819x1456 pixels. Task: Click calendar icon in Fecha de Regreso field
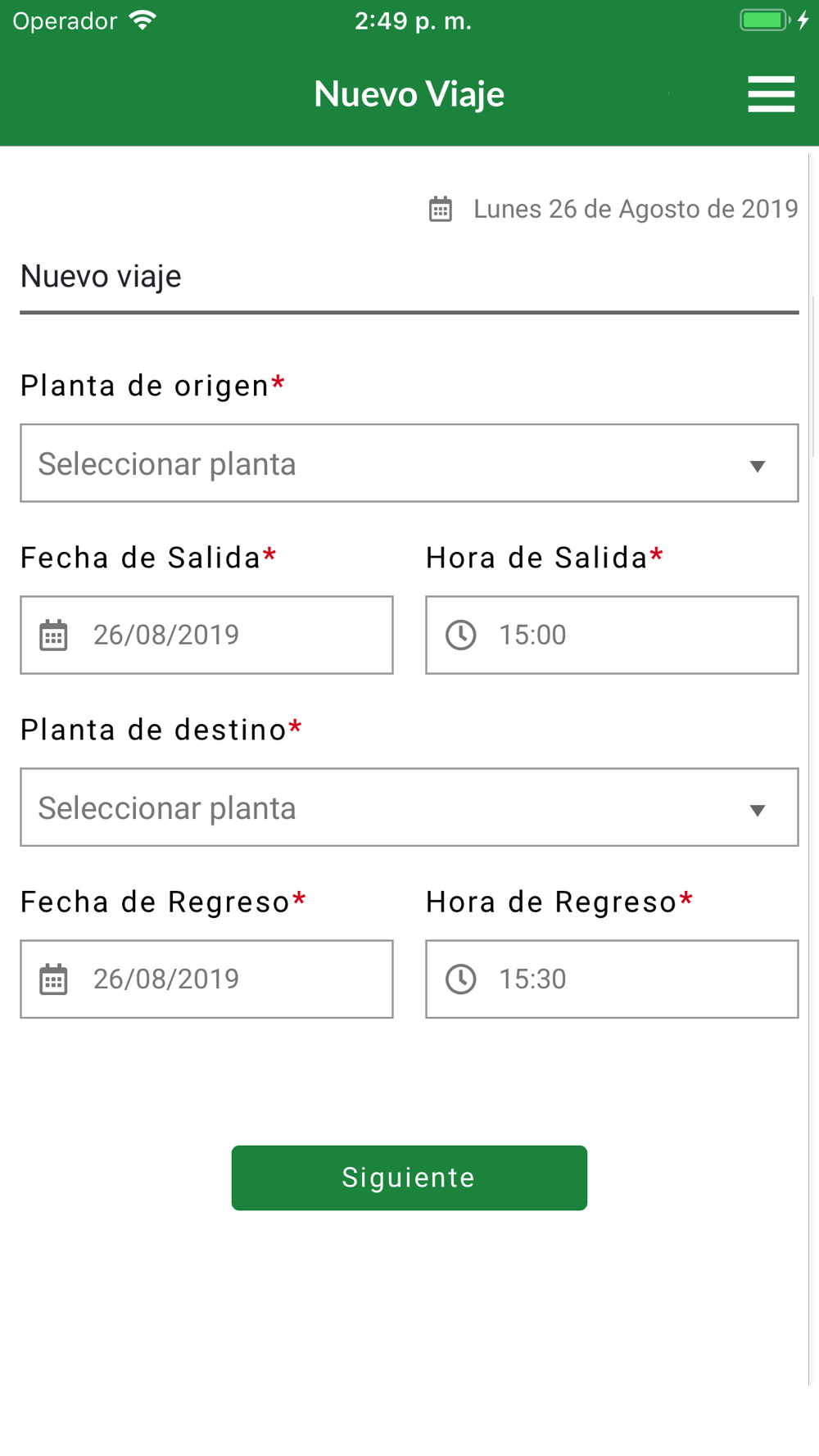(54, 979)
